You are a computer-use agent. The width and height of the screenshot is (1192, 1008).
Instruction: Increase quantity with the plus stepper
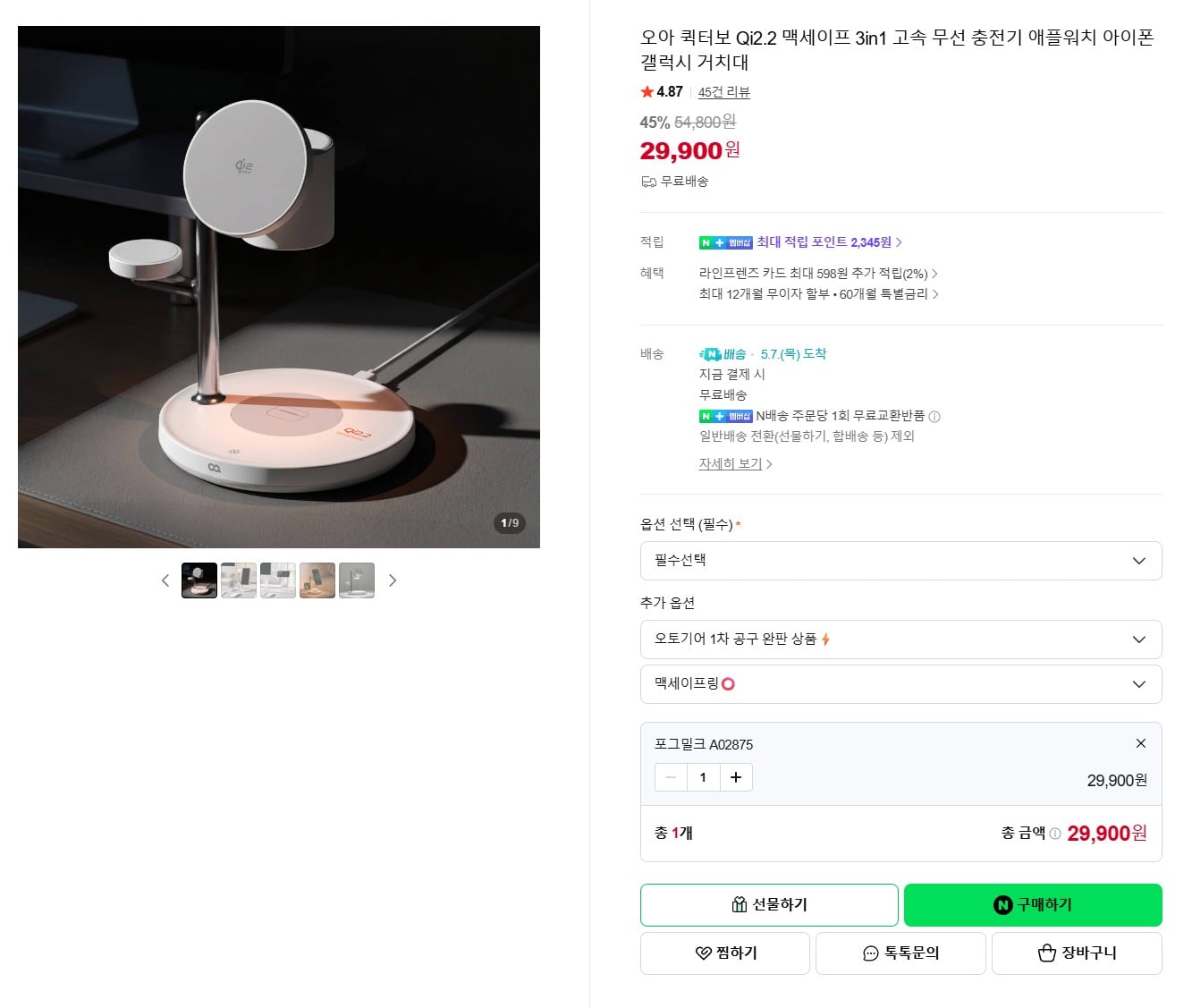click(x=736, y=777)
